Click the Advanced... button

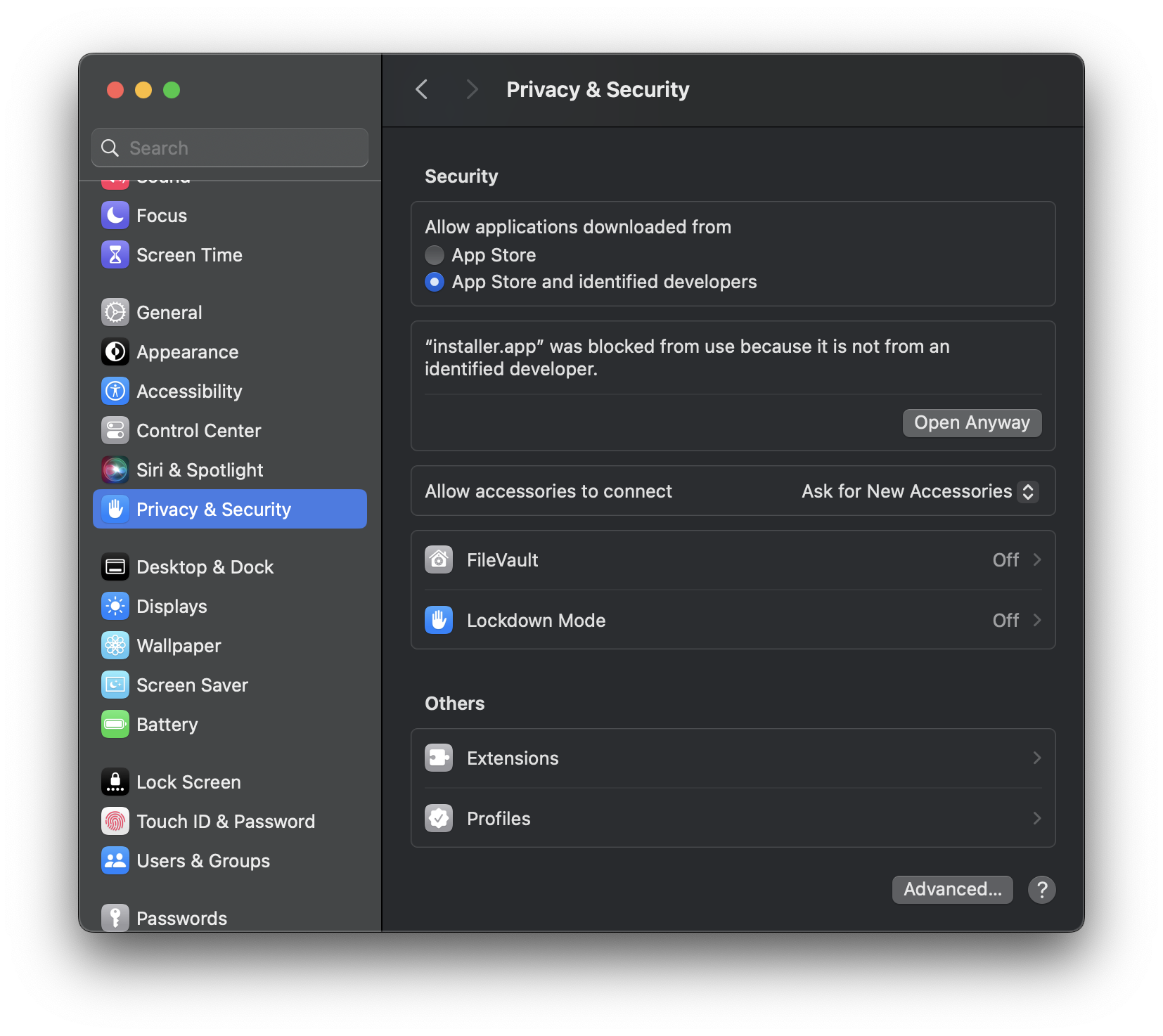tap(952, 889)
